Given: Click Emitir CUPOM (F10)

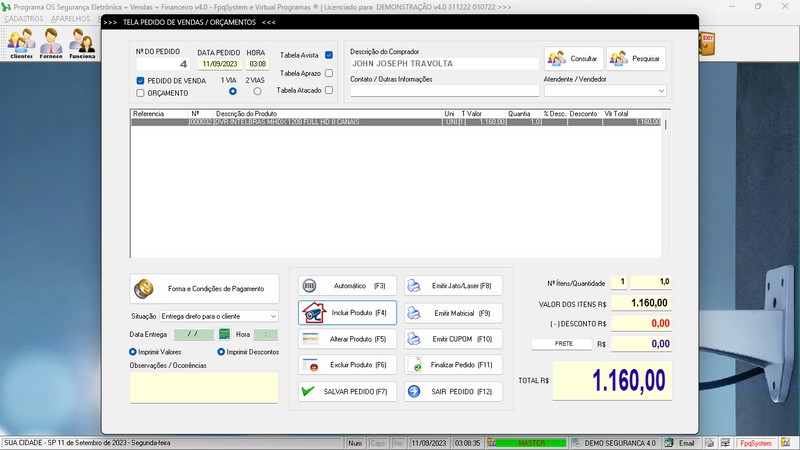Looking at the screenshot, I should click(453, 339).
